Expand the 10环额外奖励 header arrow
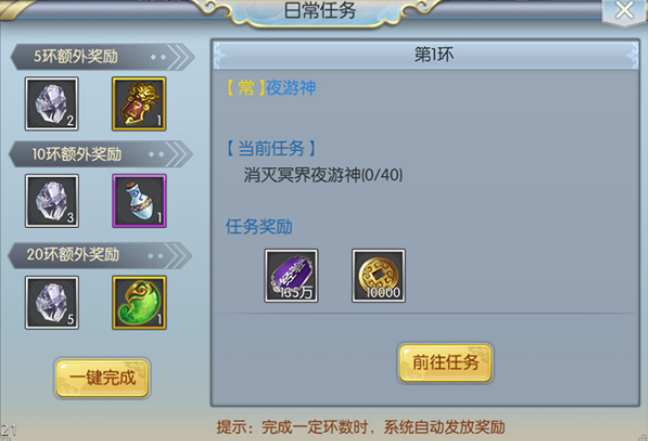 pyautogui.click(x=179, y=154)
